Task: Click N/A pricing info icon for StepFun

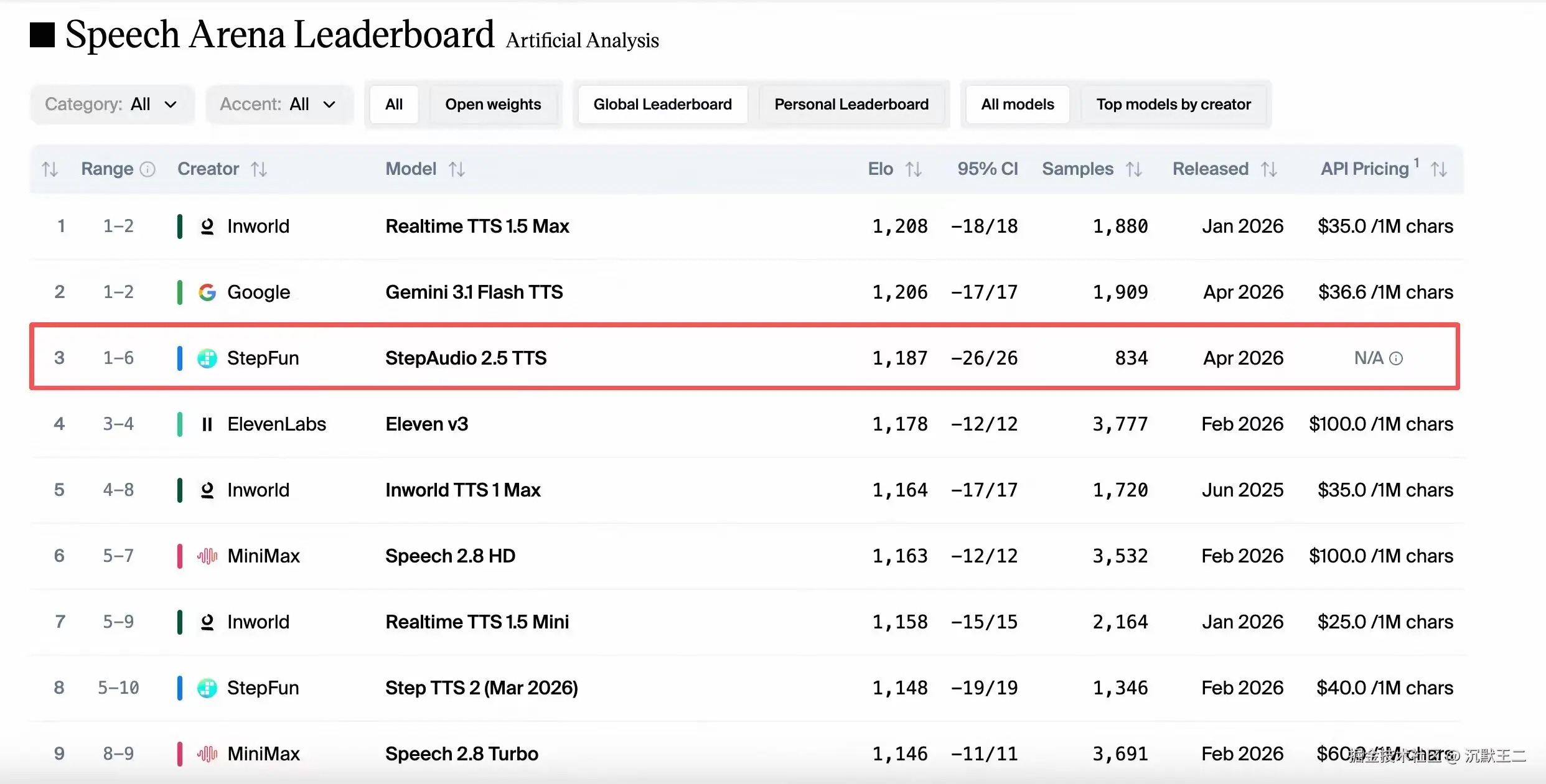Action: click(1396, 358)
